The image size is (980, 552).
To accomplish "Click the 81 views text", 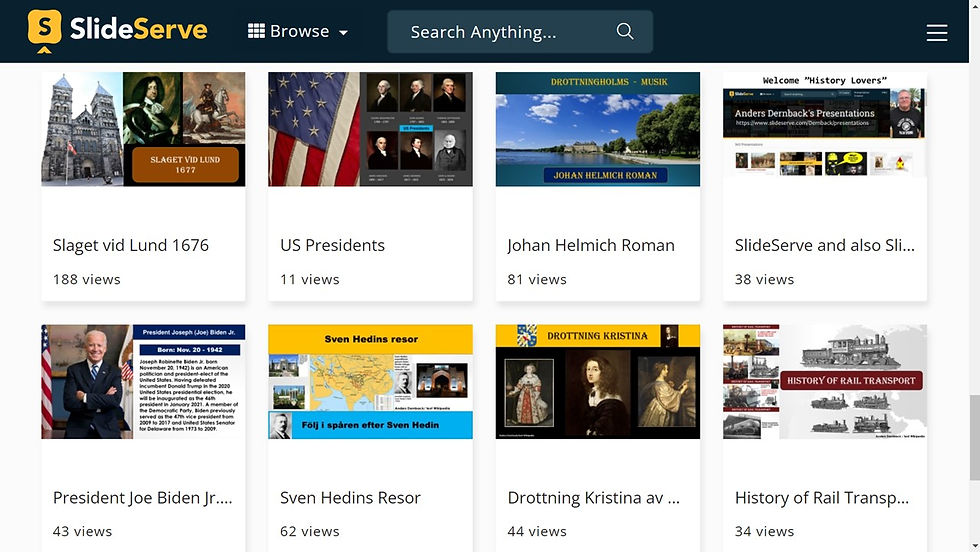I will pos(537,279).
